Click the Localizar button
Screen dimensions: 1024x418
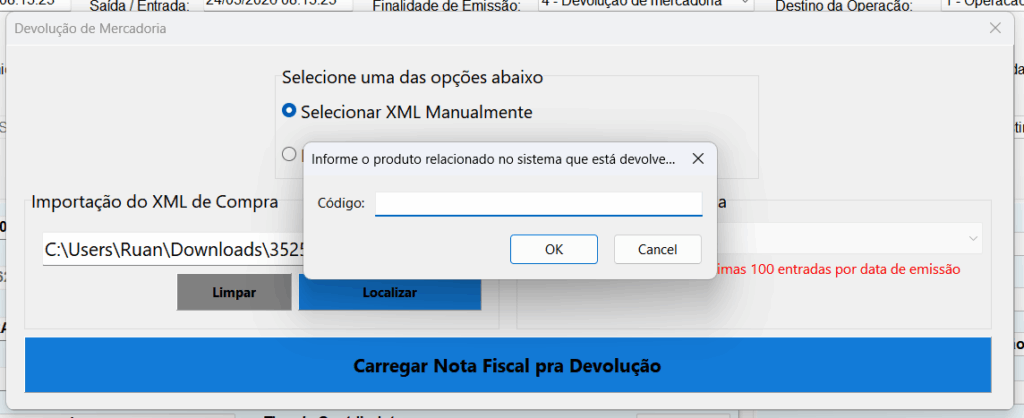[x=389, y=292]
